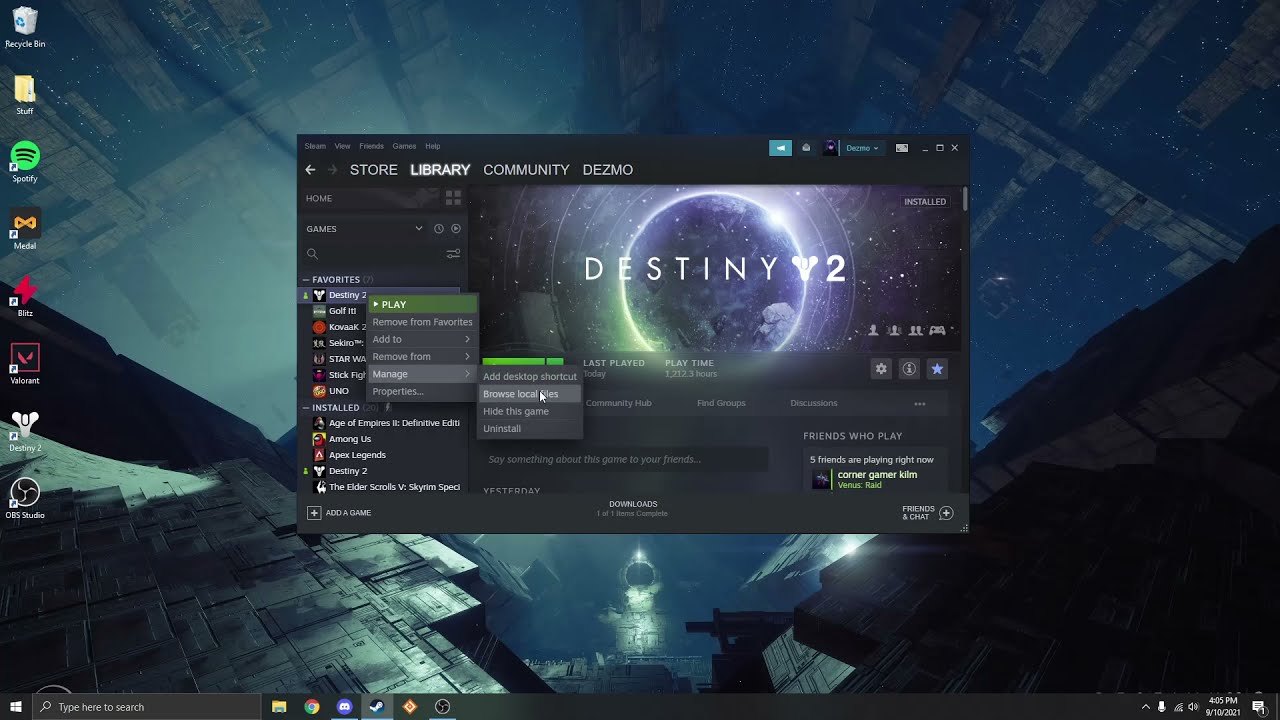Screen dimensions: 1280x720
Task: Open the Find Groups link
Action: coord(721,403)
